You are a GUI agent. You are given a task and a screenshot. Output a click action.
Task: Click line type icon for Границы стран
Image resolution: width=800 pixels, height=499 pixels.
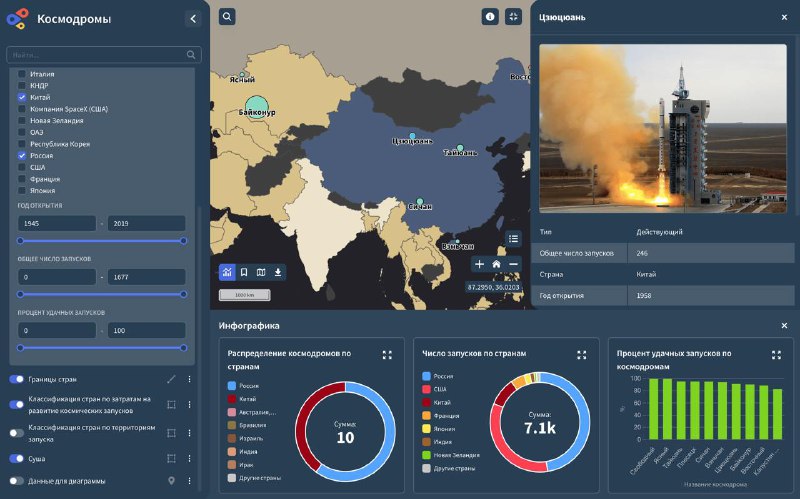[x=171, y=379]
